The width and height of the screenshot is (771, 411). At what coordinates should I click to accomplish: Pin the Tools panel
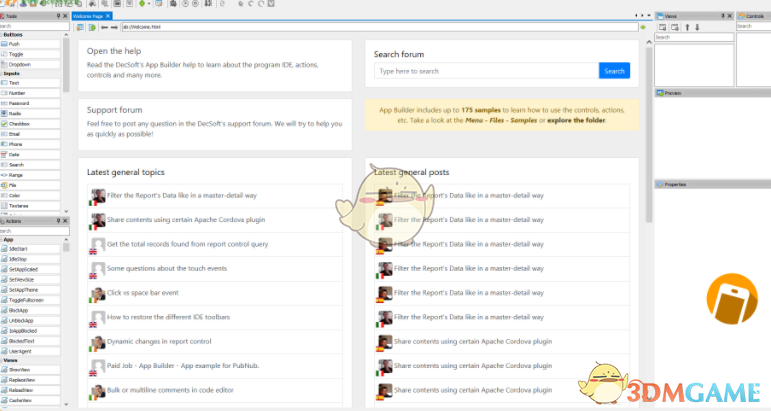pos(59,16)
